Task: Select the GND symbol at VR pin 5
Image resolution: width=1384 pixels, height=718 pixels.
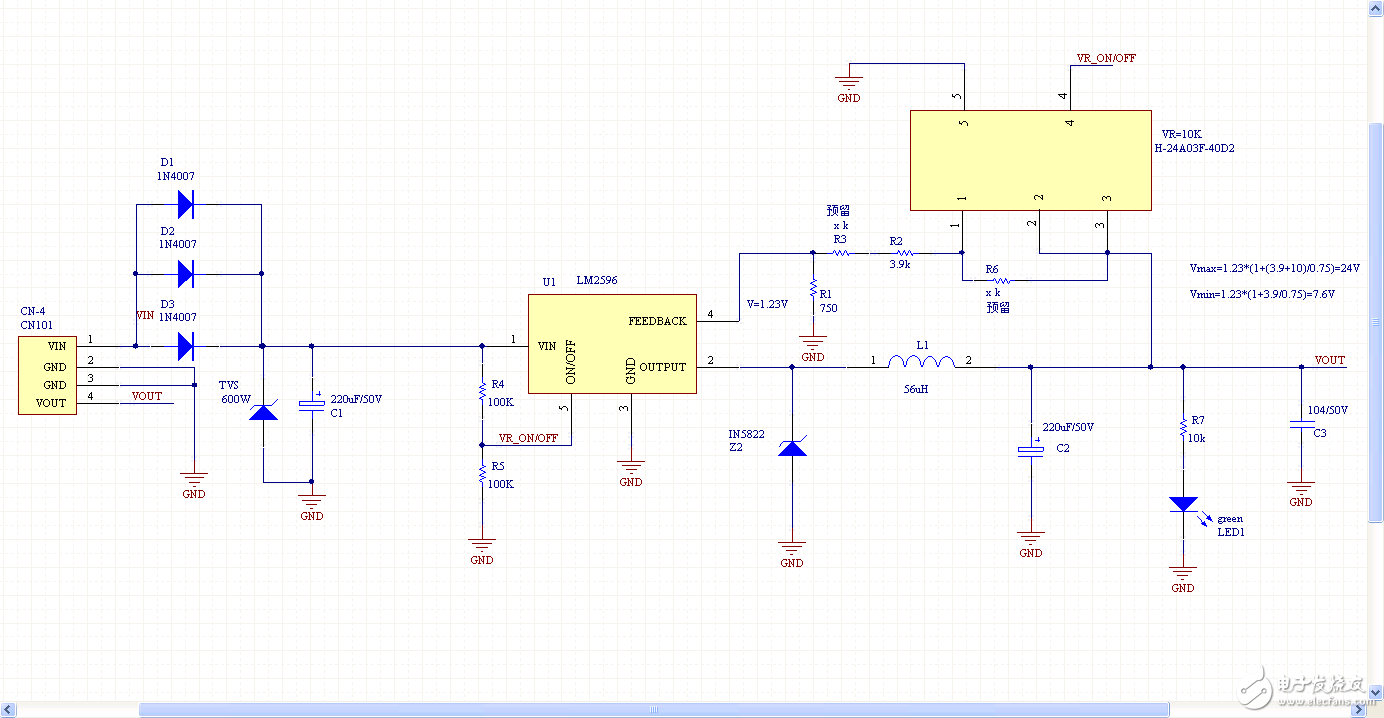Action: tap(848, 88)
